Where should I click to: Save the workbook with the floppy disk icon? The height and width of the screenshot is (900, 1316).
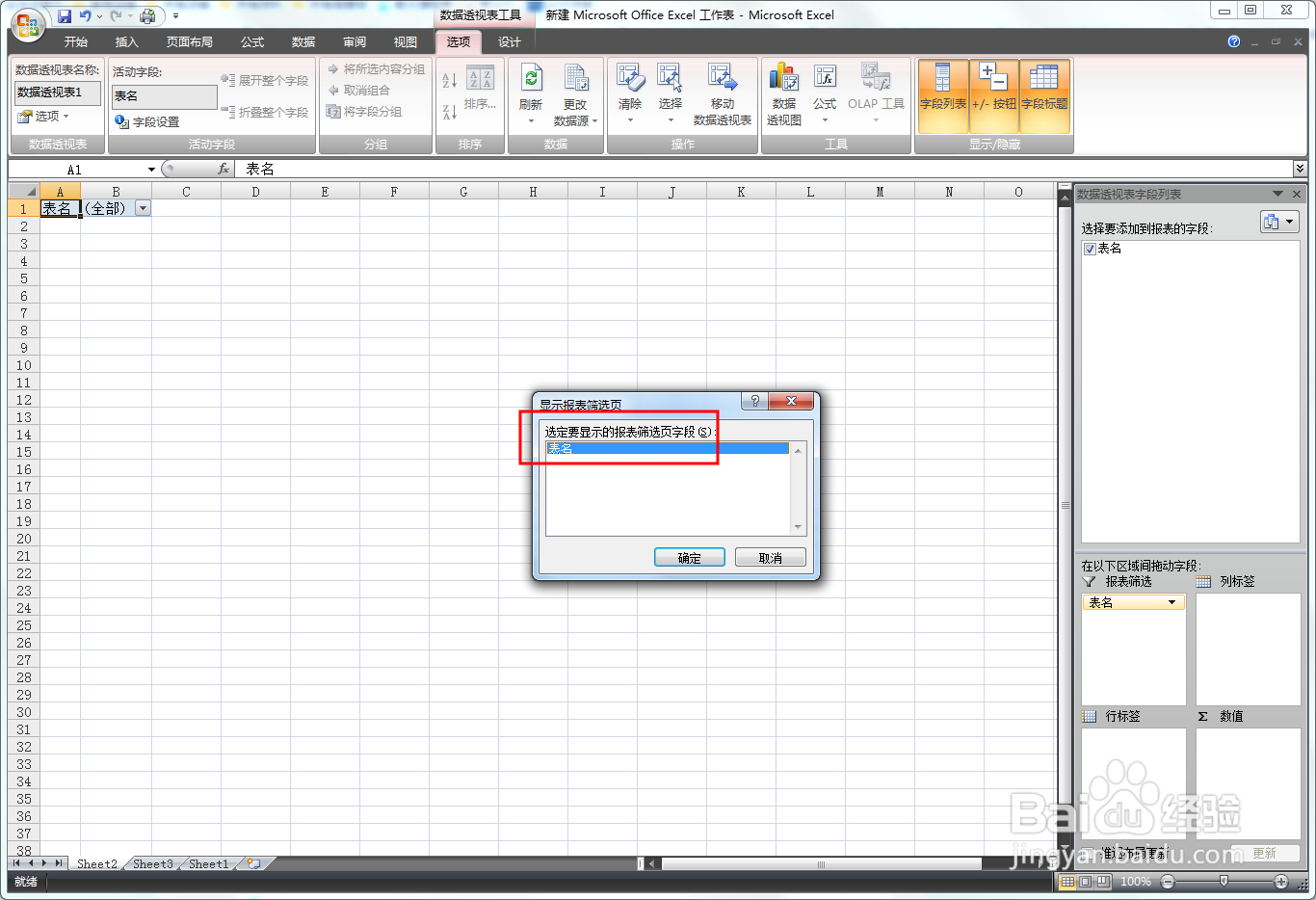[65, 15]
